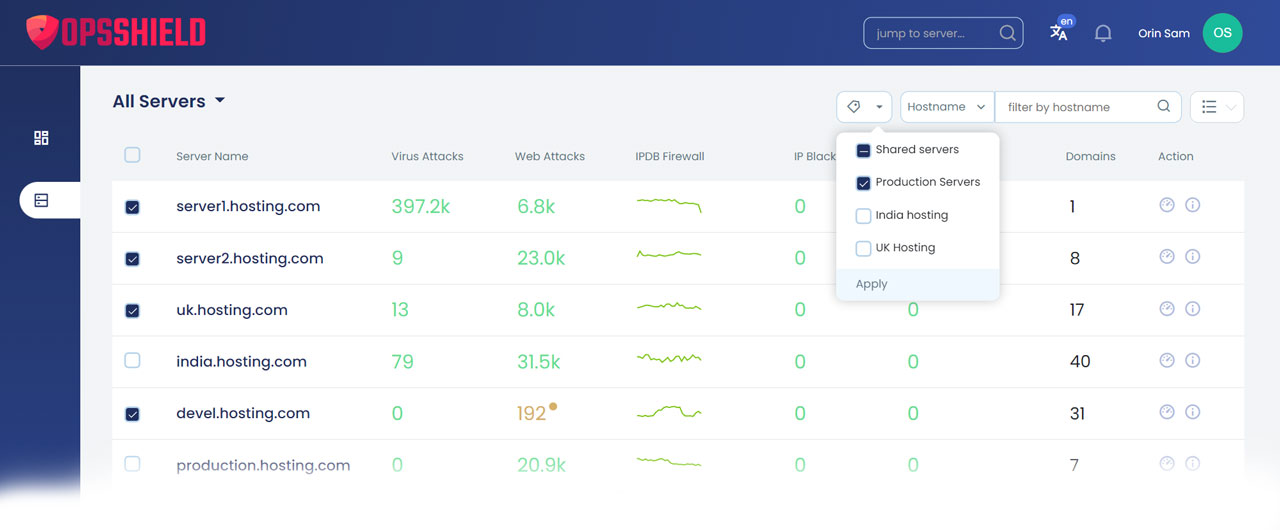
Task: Click the OS user avatar
Action: click(x=1222, y=33)
